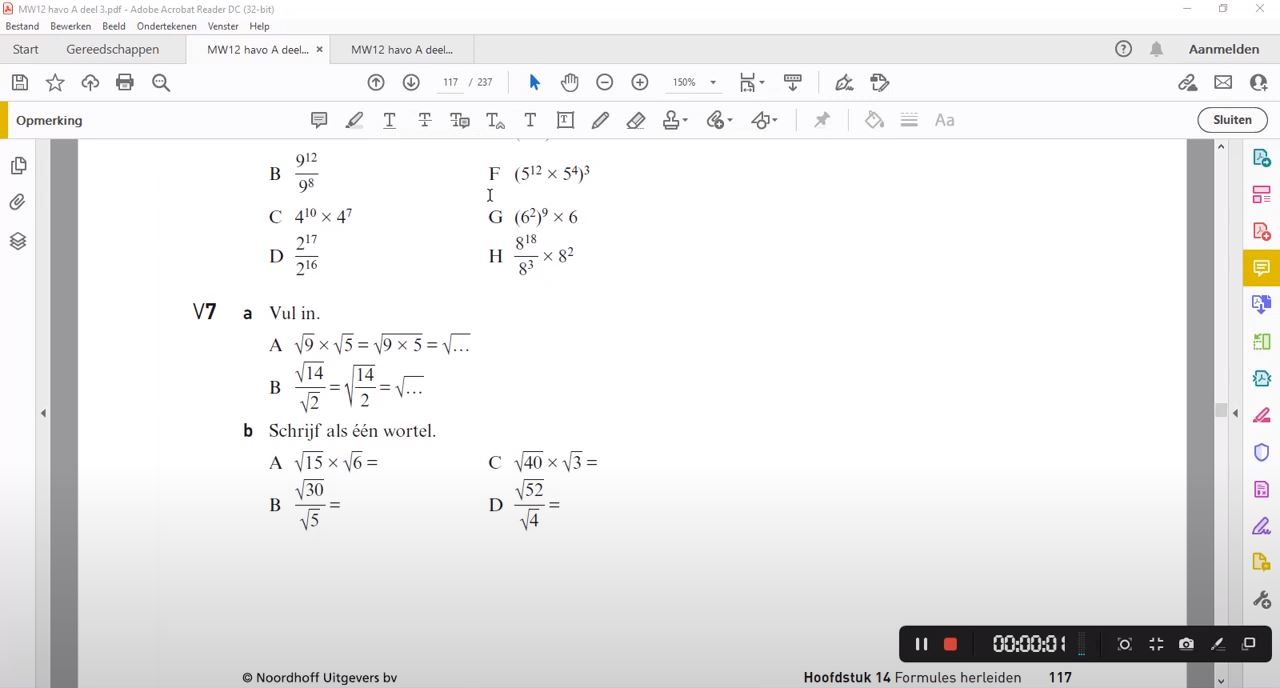1280x688 pixels.
Task: Choose the underline text tool
Action: coord(389,120)
